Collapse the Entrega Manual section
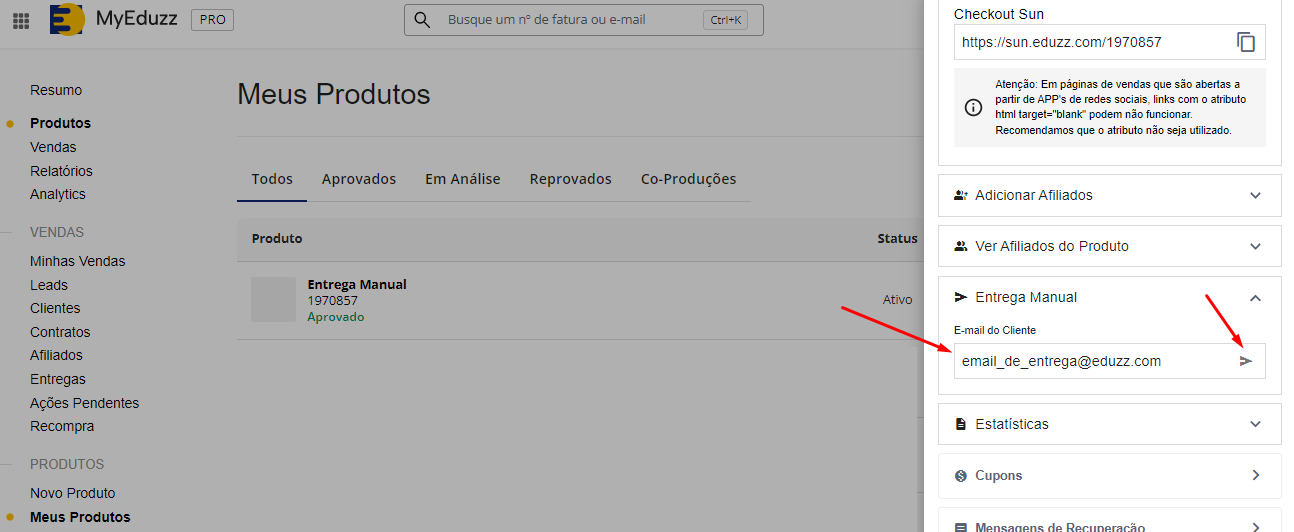The image size is (1294, 532). pyautogui.click(x=1255, y=298)
